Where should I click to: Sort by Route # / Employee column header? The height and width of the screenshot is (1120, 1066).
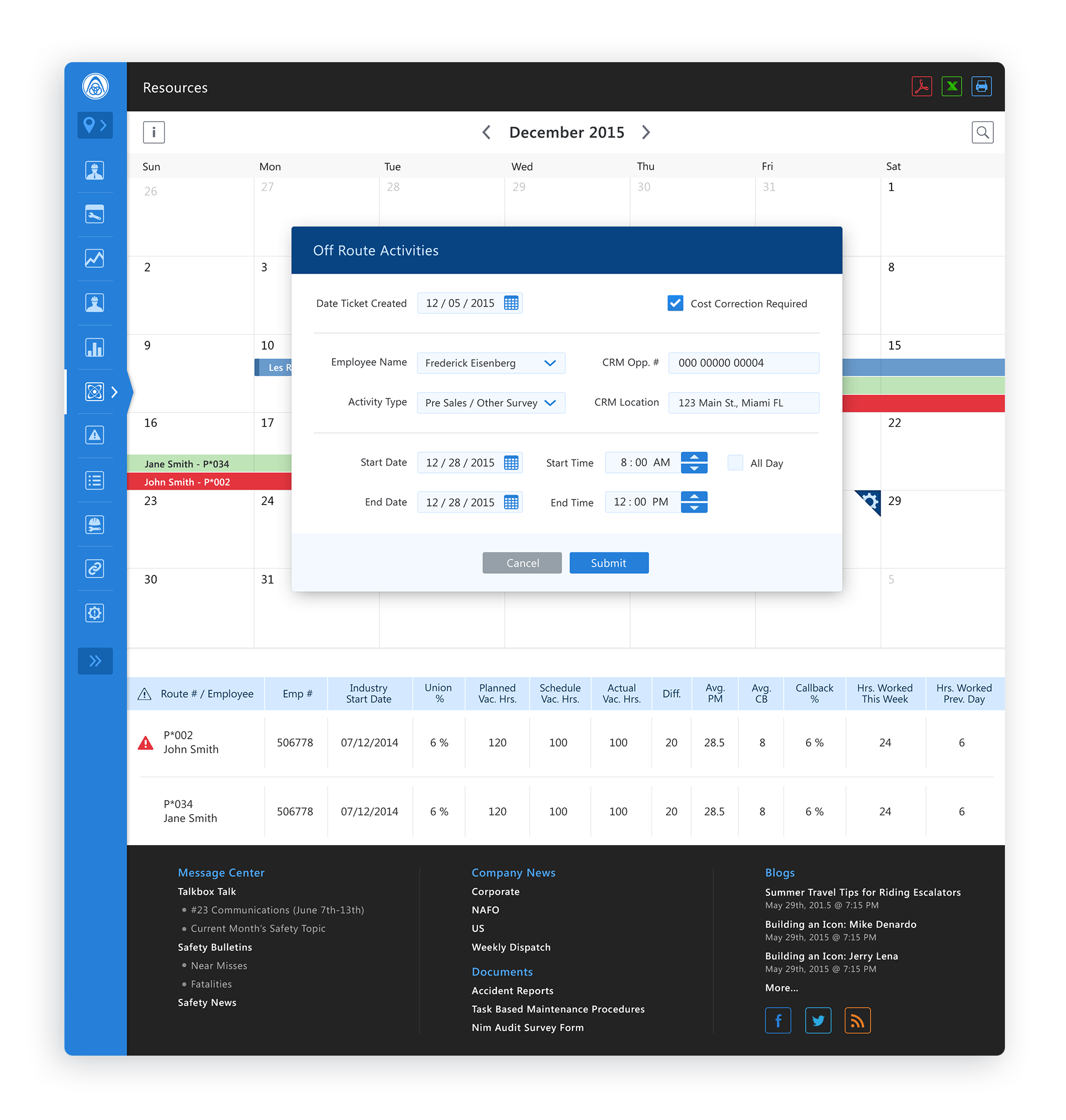pos(207,694)
